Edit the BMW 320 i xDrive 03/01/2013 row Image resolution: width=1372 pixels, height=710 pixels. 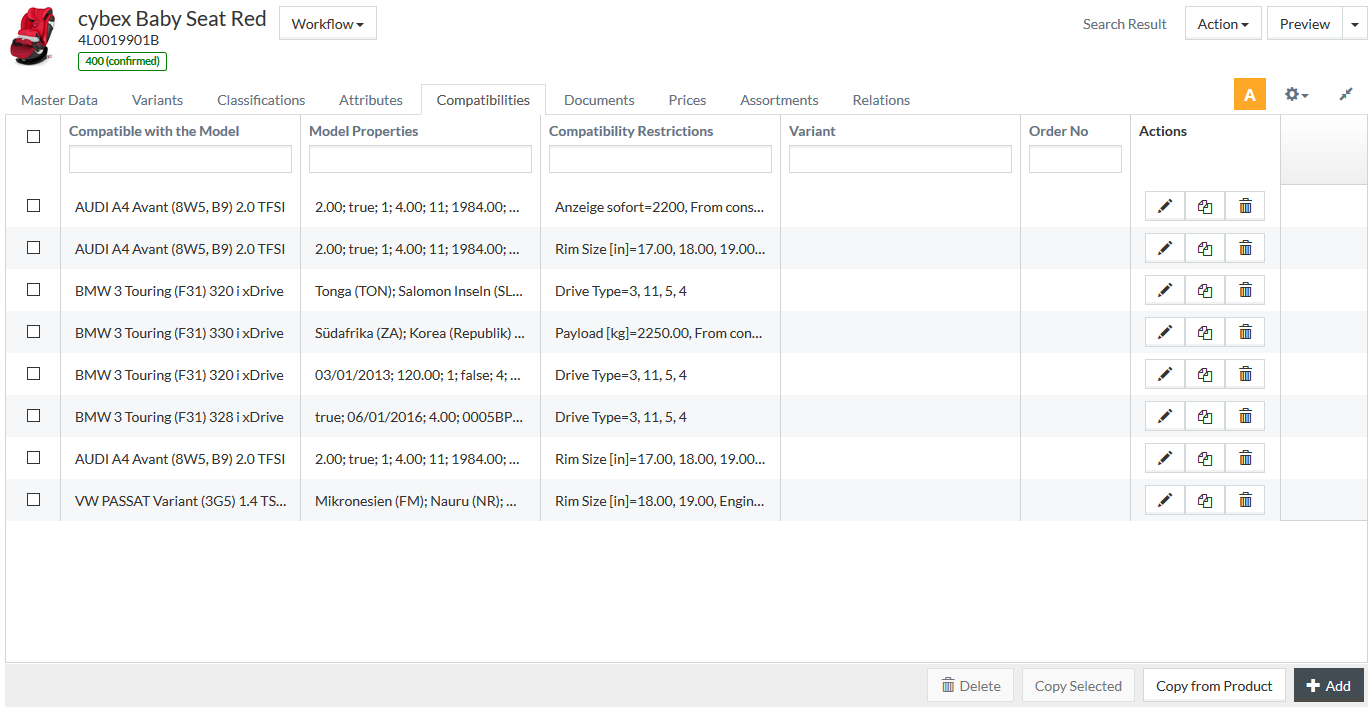point(1165,374)
